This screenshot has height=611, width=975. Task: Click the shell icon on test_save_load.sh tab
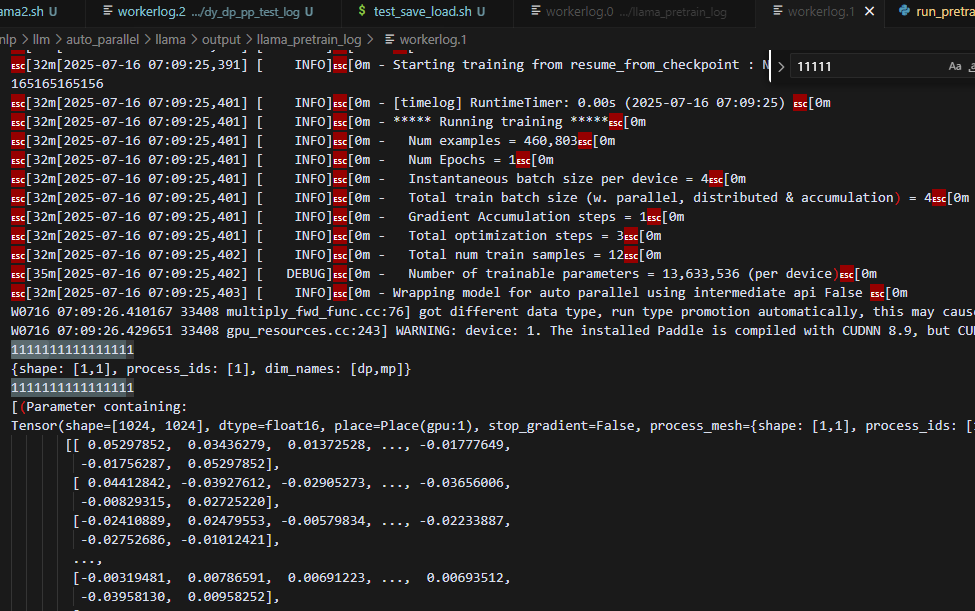(x=362, y=12)
